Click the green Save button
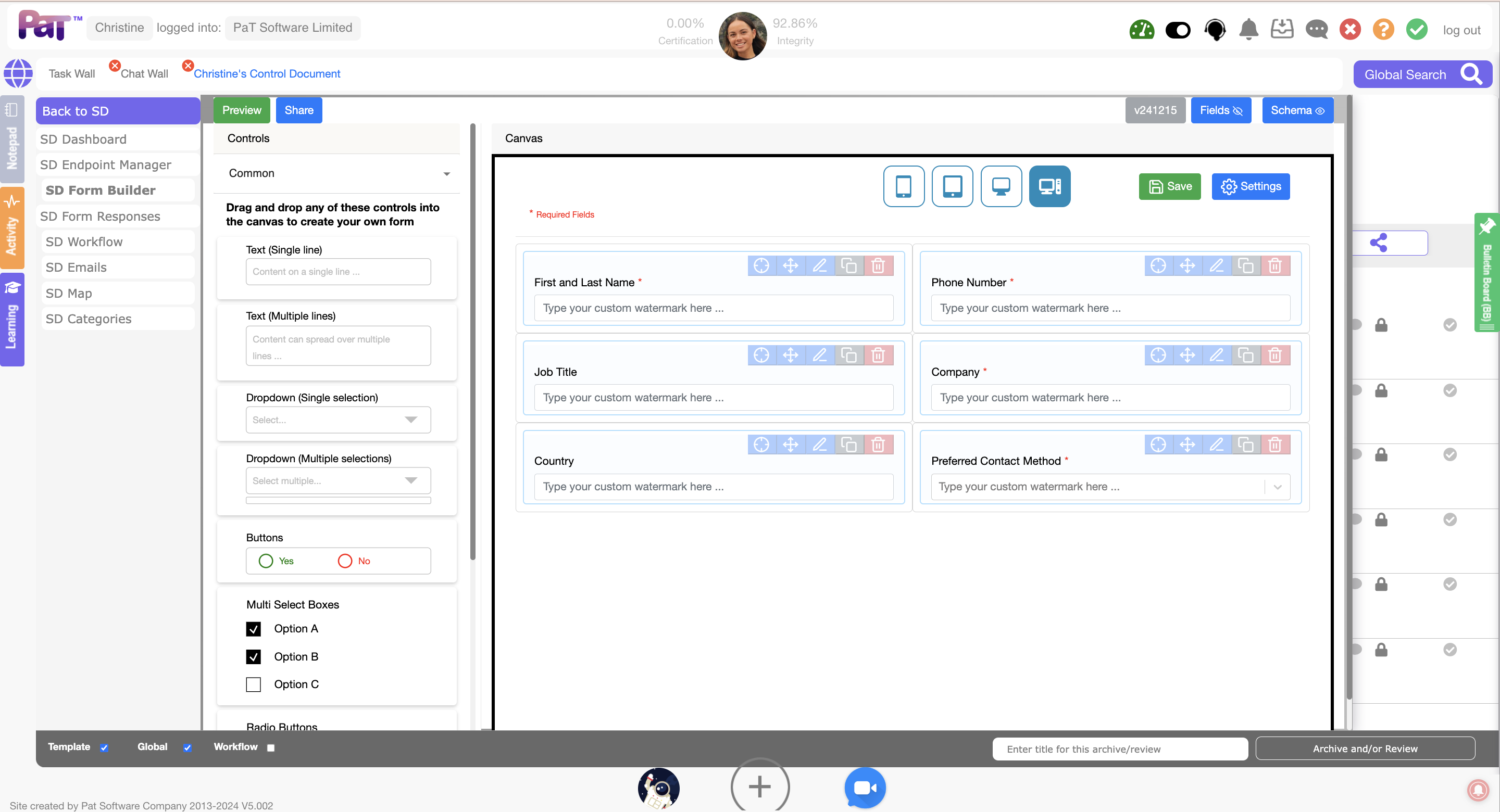Screen dimensions: 1500x812 tap(1169, 186)
